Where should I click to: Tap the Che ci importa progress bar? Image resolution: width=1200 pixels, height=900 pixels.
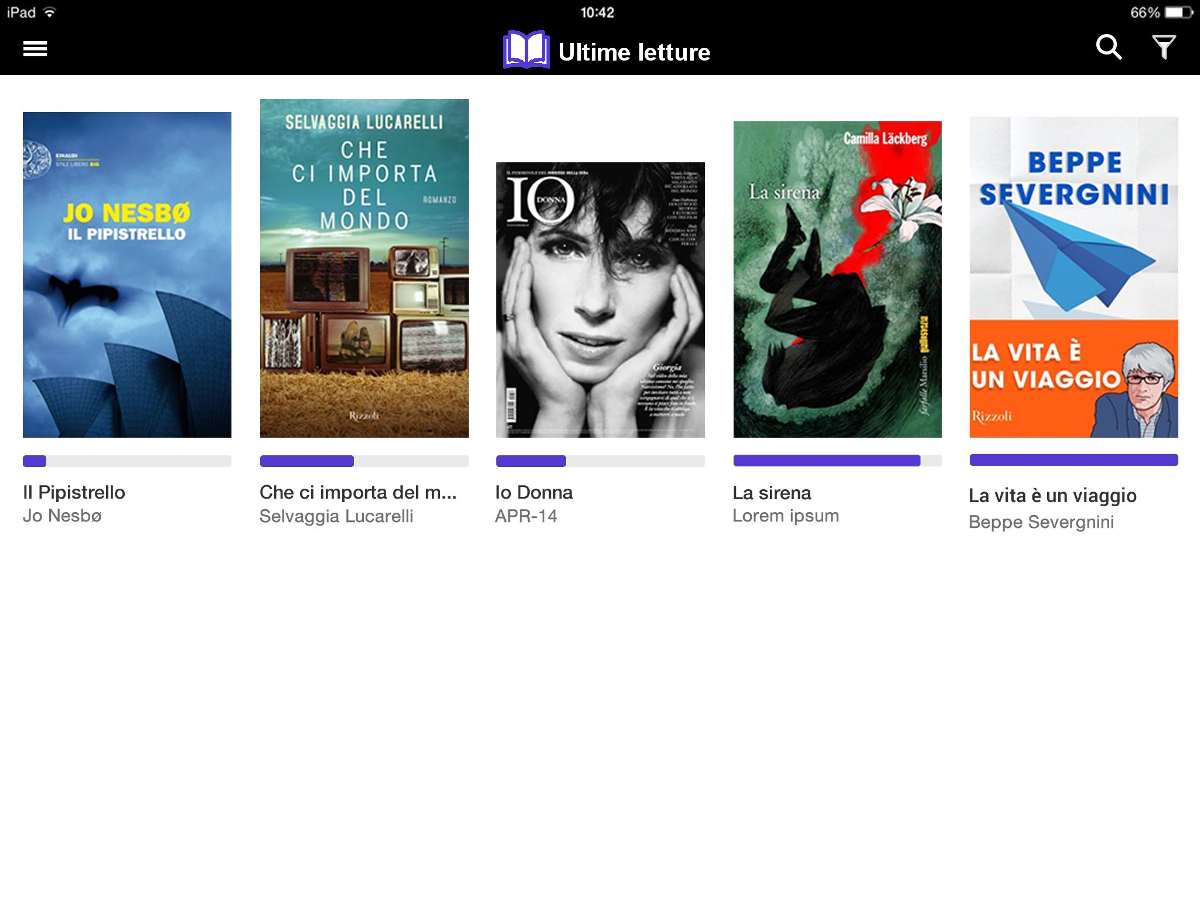pos(364,461)
